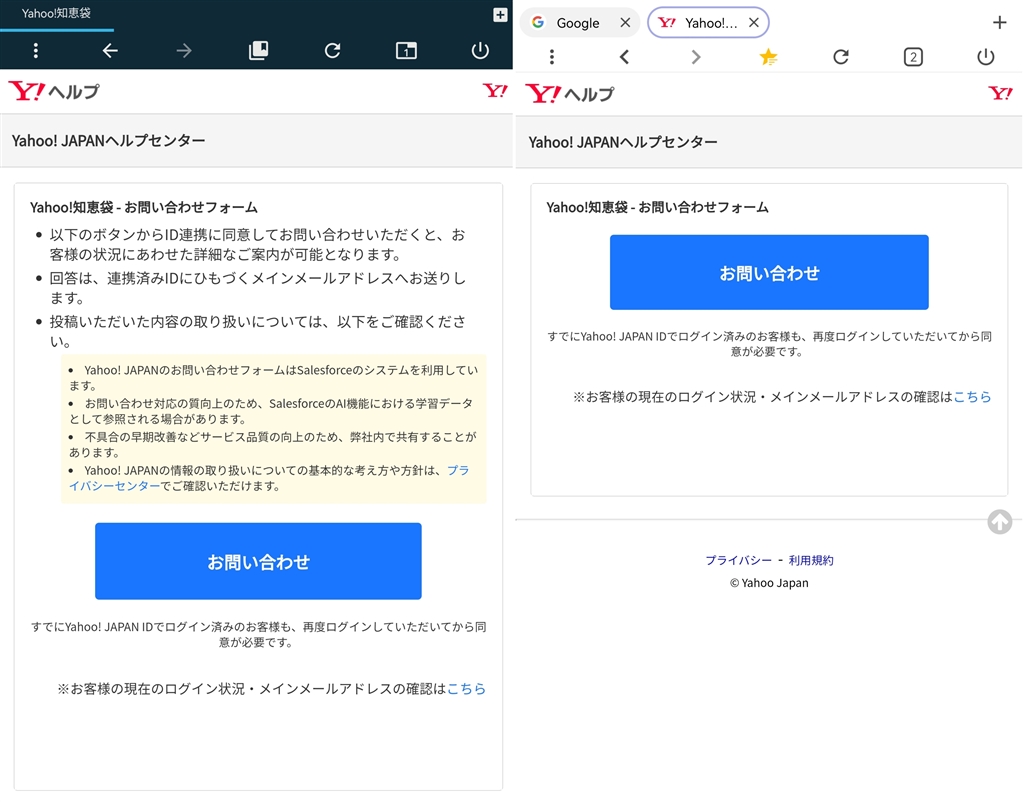This screenshot has width=1024, height=802.
Task: Click the Y! ヘルプ logo in left browser
Action: click(54, 91)
